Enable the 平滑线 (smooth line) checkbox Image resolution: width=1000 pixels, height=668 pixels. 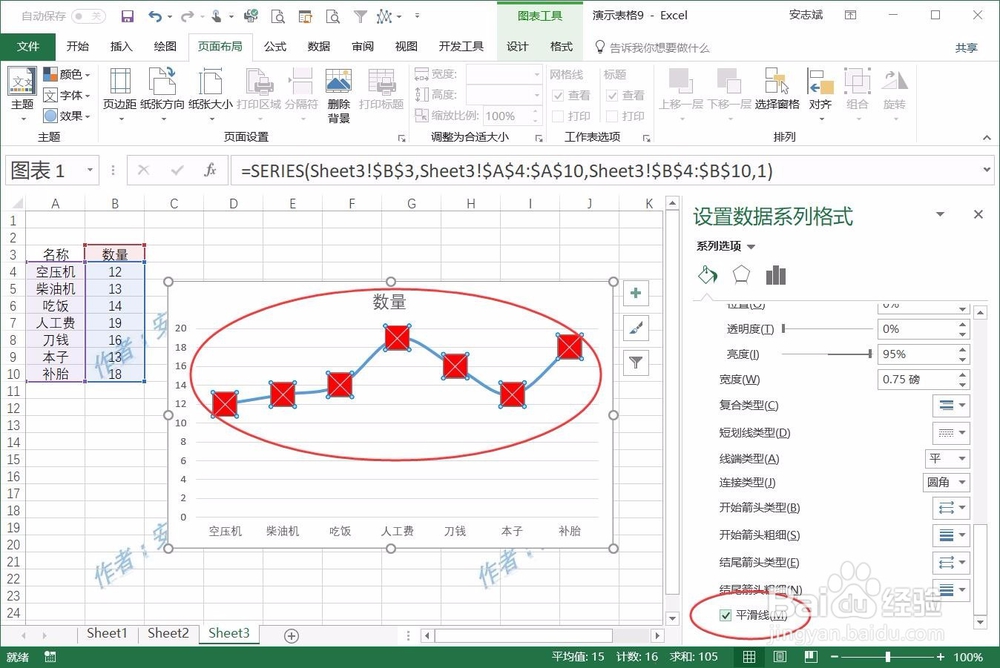725,615
